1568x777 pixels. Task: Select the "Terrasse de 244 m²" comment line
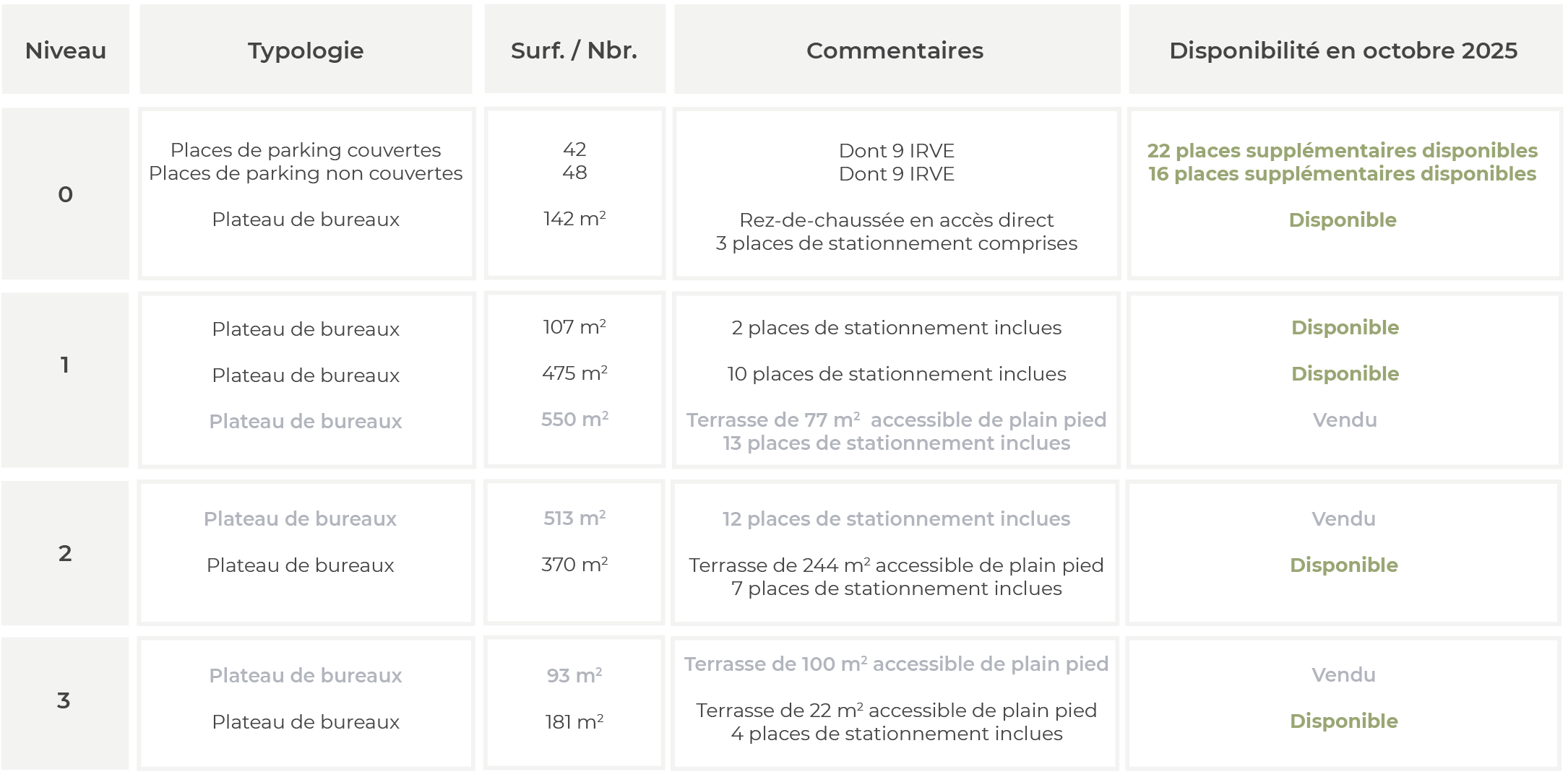tap(896, 565)
